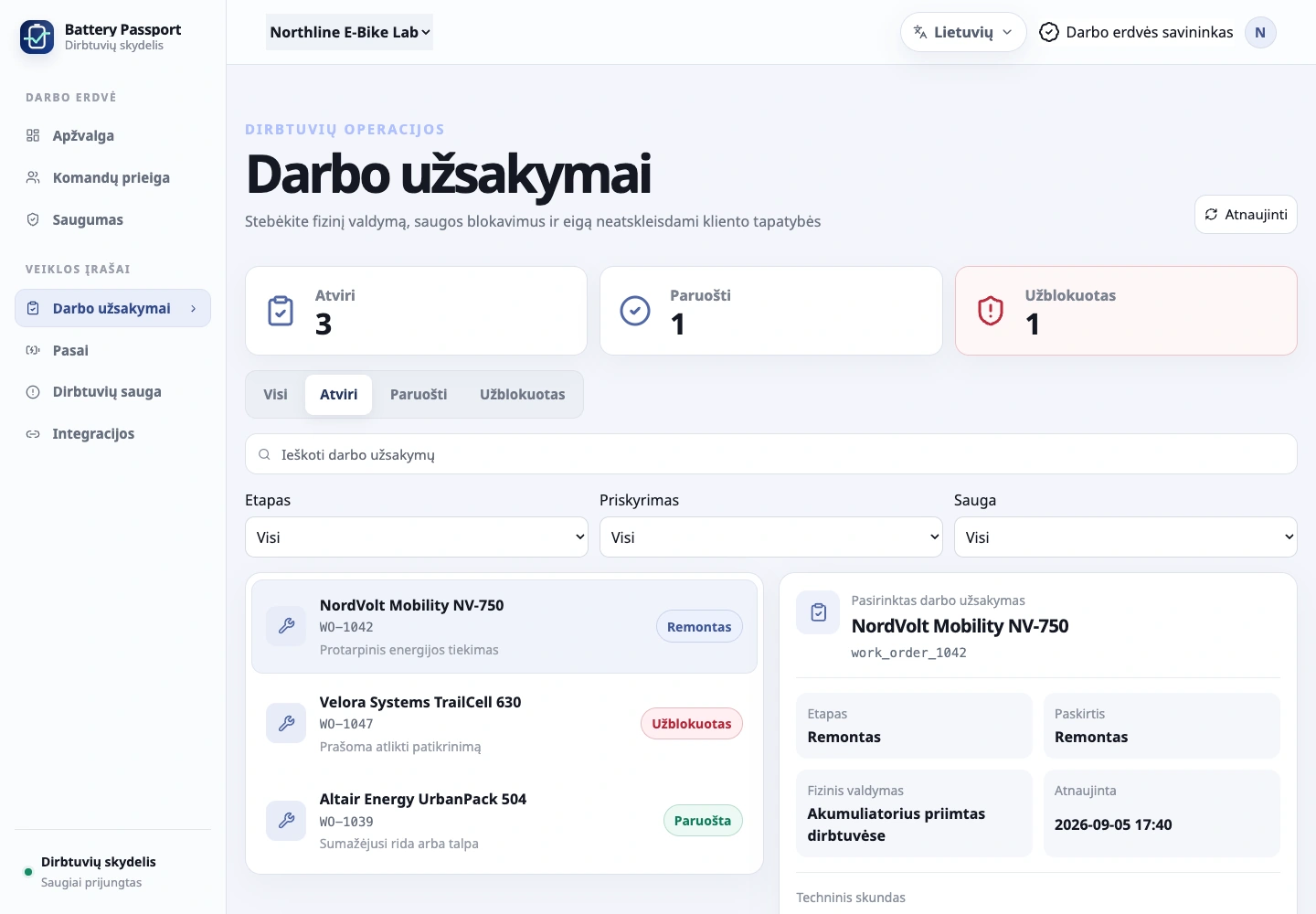Show the Užblokuotas tab
Viewport: 1316px width, 914px height.
coord(523,395)
